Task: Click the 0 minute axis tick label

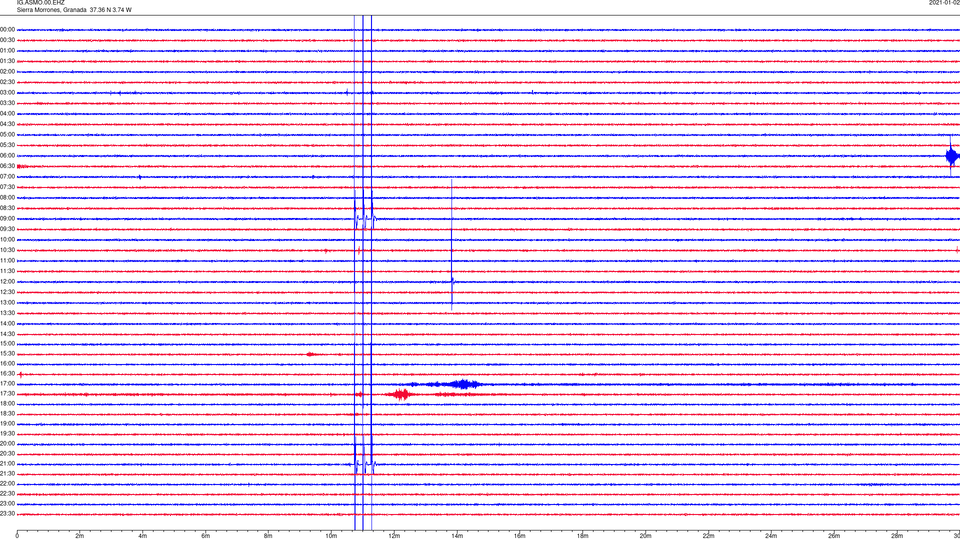Action: tap(17, 536)
